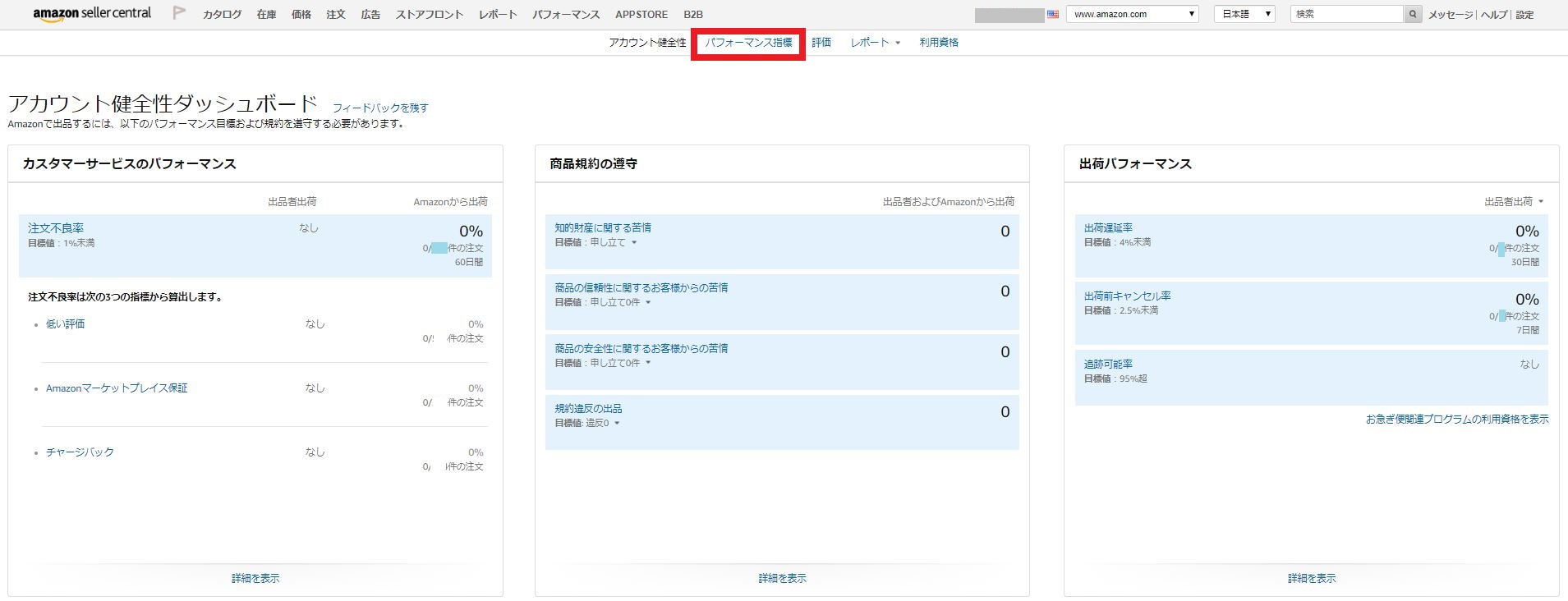Click in the 検索 search field
Screen dimensions: 1568x601
(x=1347, y=14)
